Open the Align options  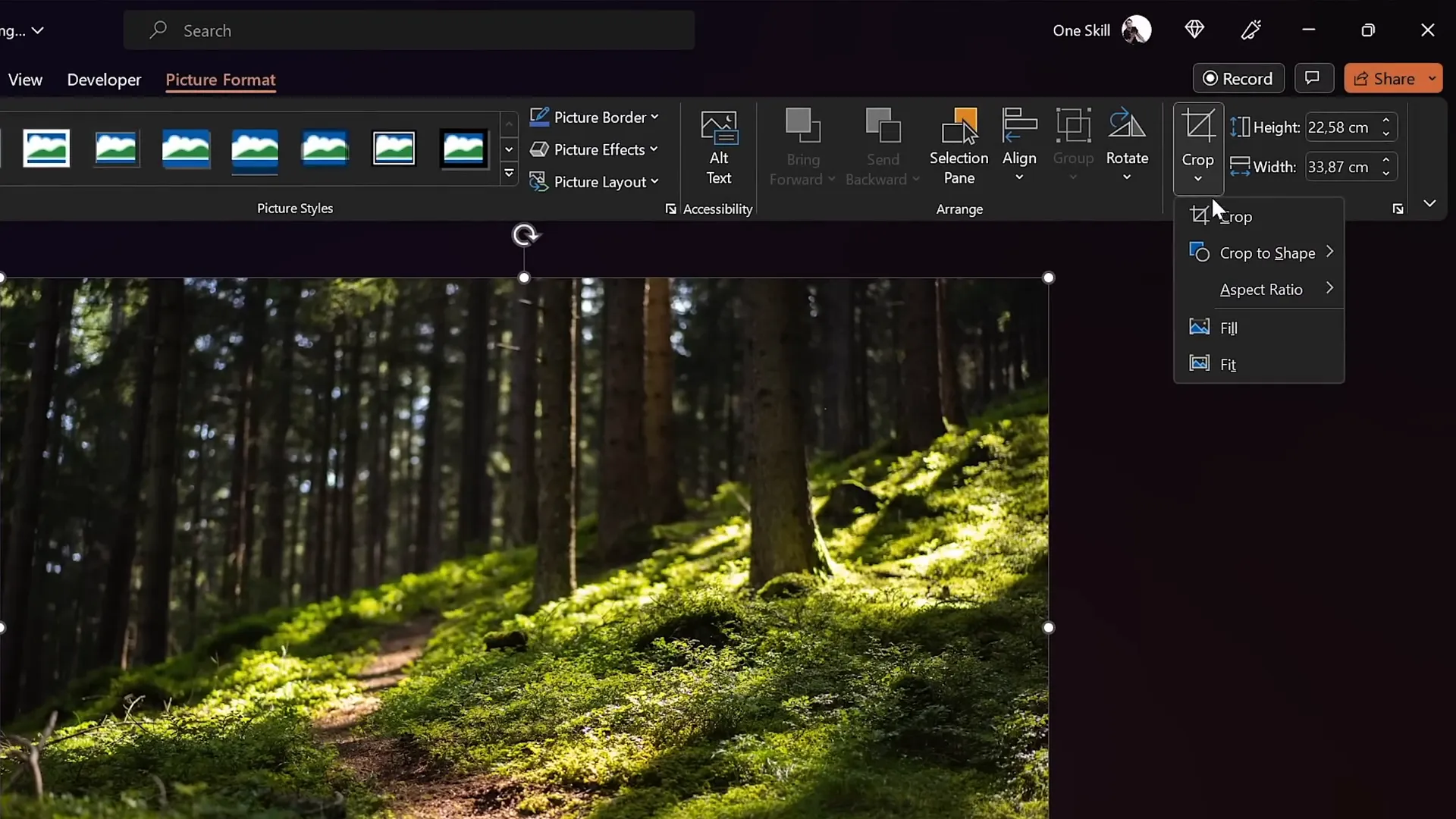tap(1019, 146)
